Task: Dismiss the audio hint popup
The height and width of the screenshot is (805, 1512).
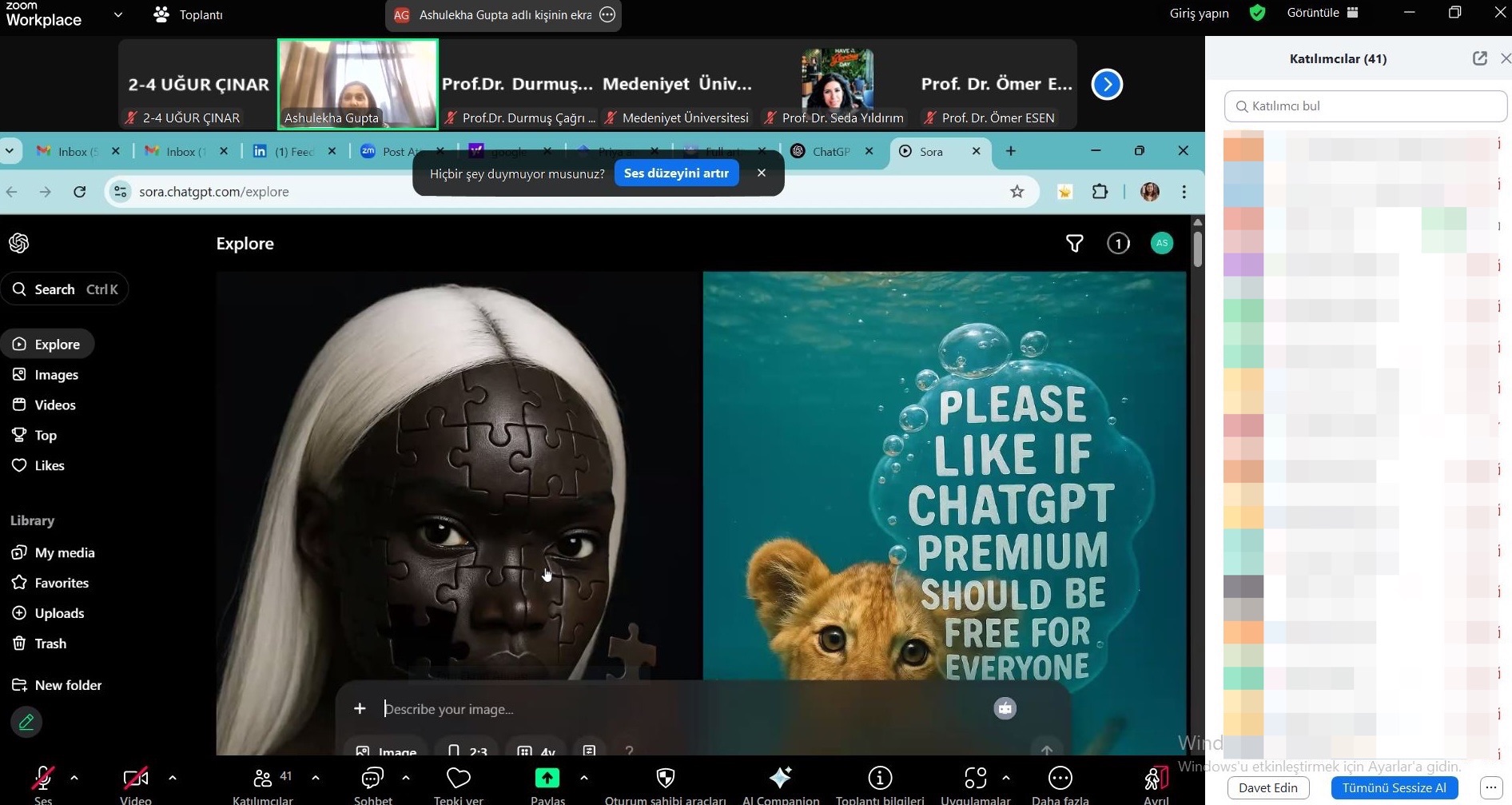Action: [x=761, y=173]
